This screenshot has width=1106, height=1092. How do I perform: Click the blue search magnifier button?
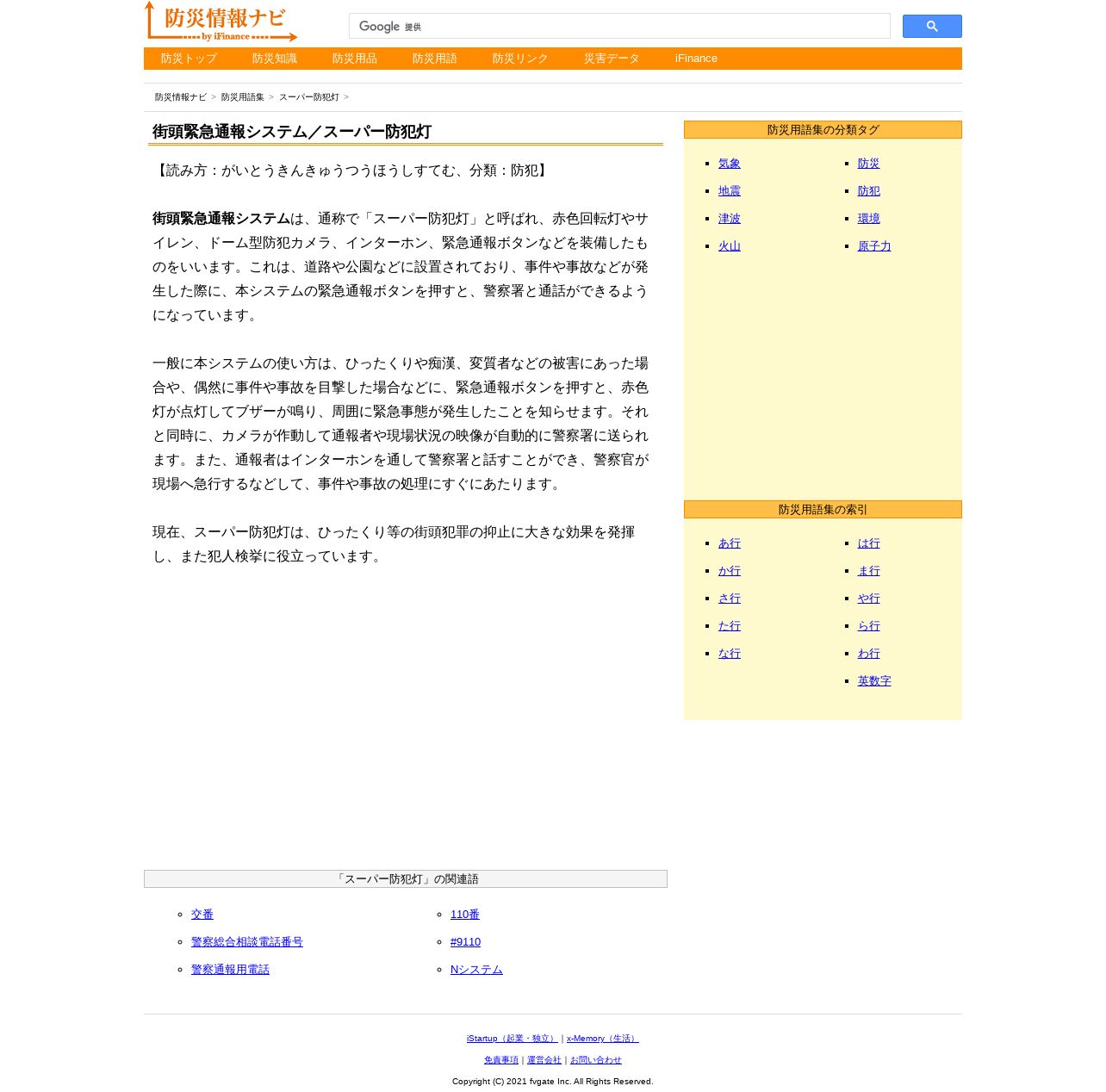click(x=932, y=27)
